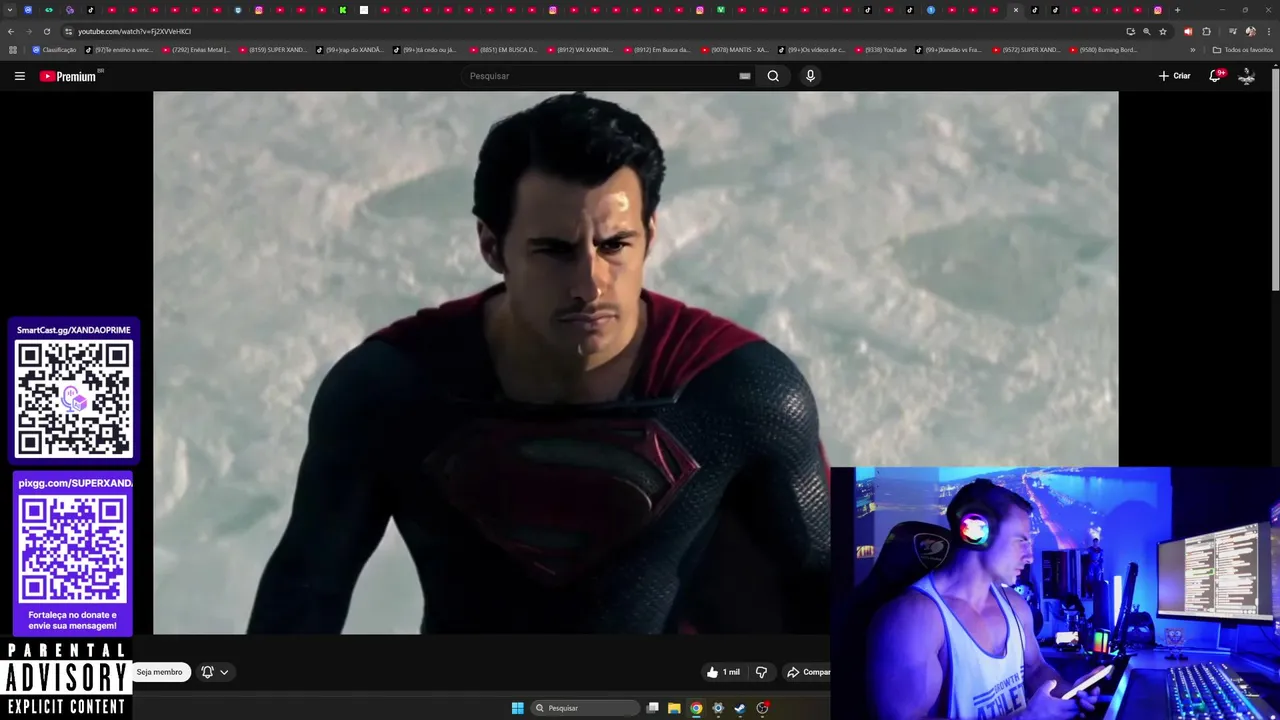Open the on-screen keyboard icon in the search box
Screen dimensions: 1280x720
pos(744,76)
